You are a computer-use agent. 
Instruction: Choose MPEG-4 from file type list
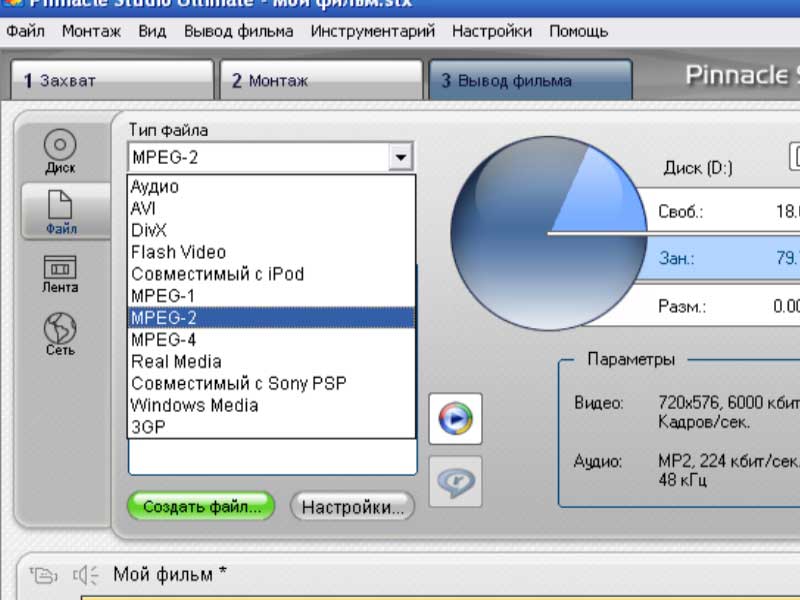tap(271, 340)
